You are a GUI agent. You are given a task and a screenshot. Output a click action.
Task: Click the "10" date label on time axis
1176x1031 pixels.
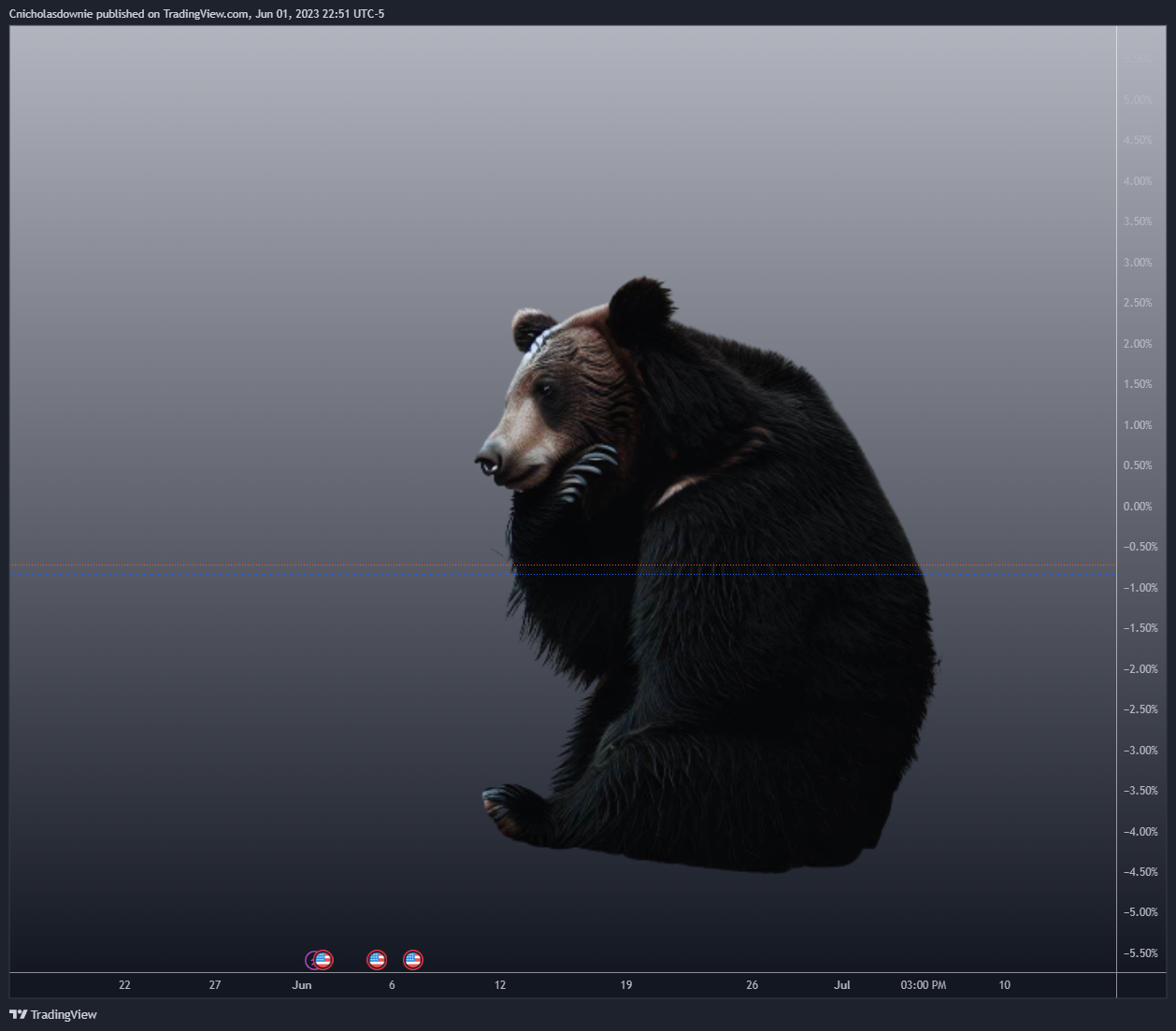point(1005,985)
